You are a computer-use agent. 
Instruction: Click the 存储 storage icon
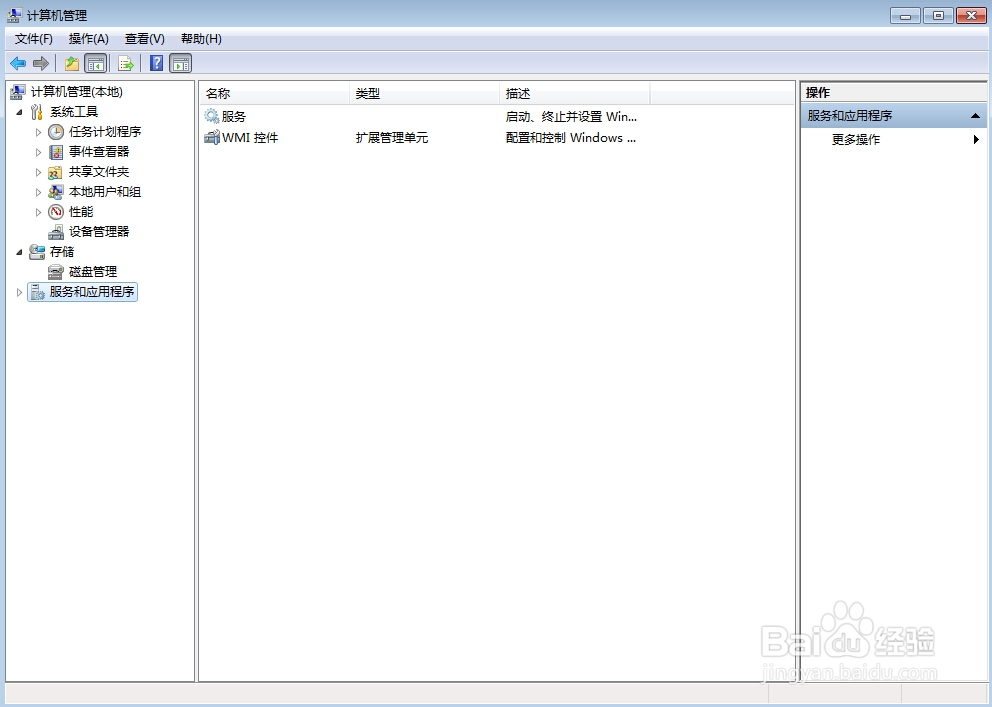click(x=37, y=252)
